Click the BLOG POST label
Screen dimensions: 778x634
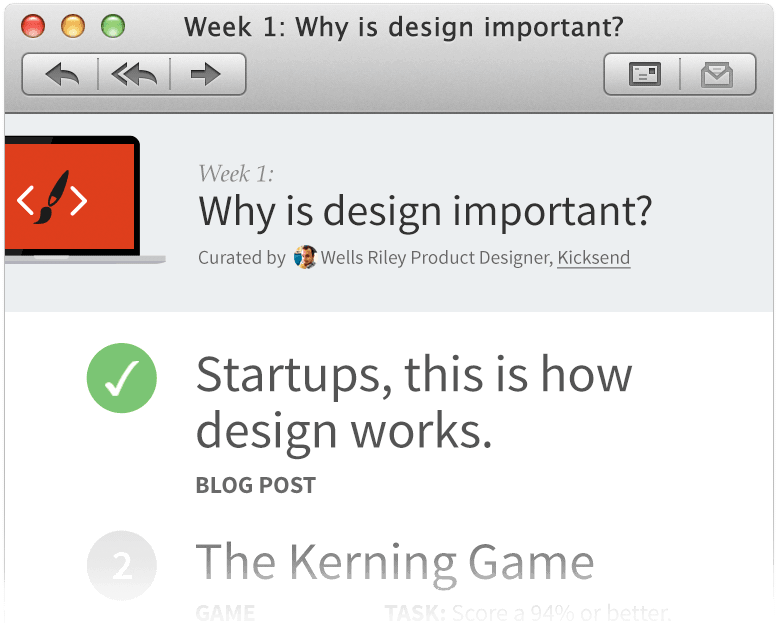(256, 486)
